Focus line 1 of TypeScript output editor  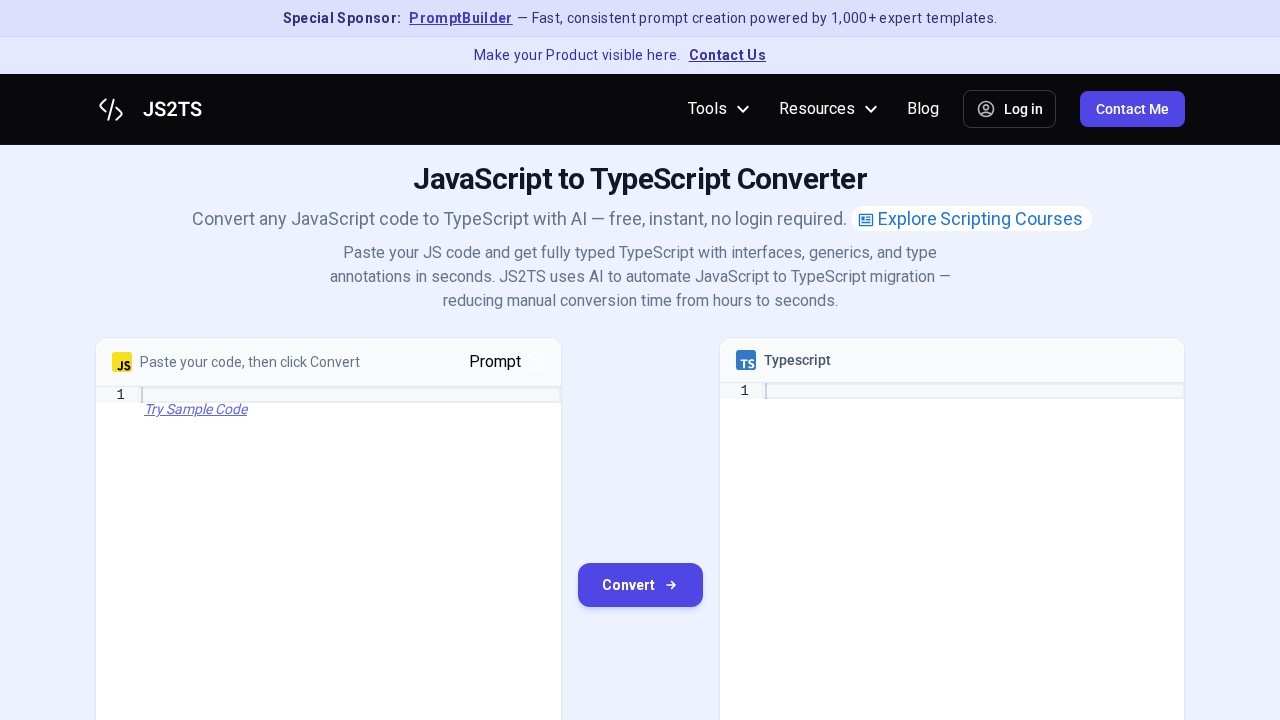tap(974, 391)
